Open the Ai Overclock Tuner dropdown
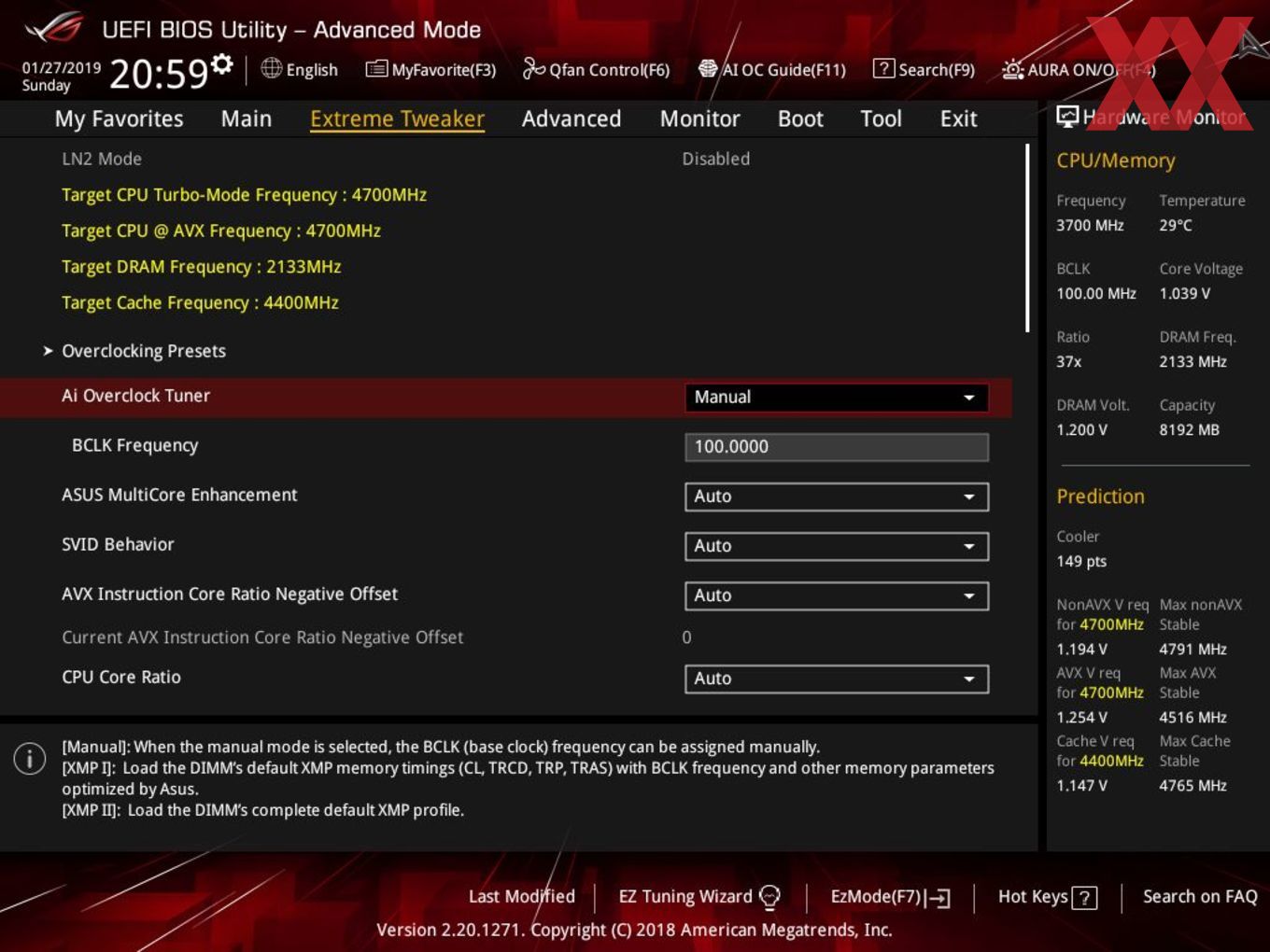1270x952 pixels. click(836, 398)
